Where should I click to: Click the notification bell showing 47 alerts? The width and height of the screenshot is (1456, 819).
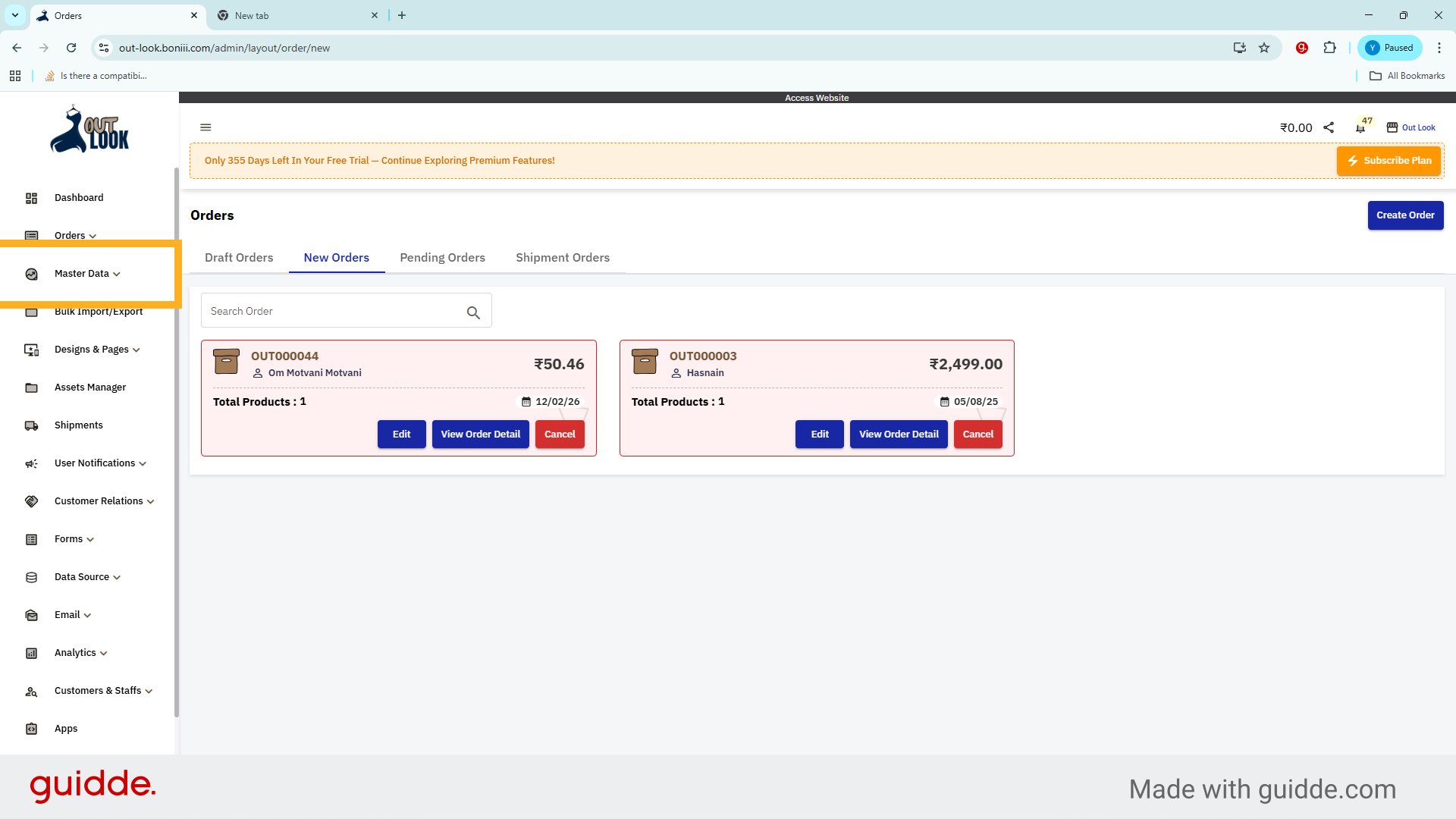click(1360, 127)
